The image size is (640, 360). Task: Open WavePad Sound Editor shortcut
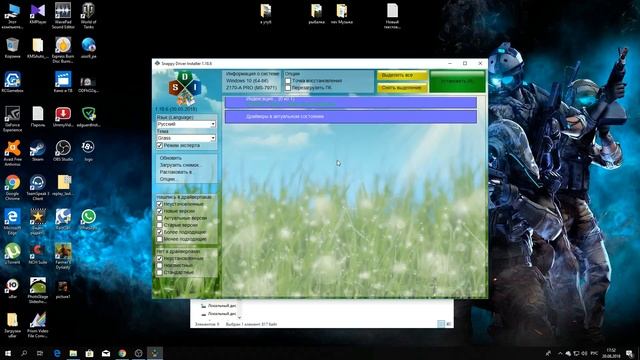[63, 16]
